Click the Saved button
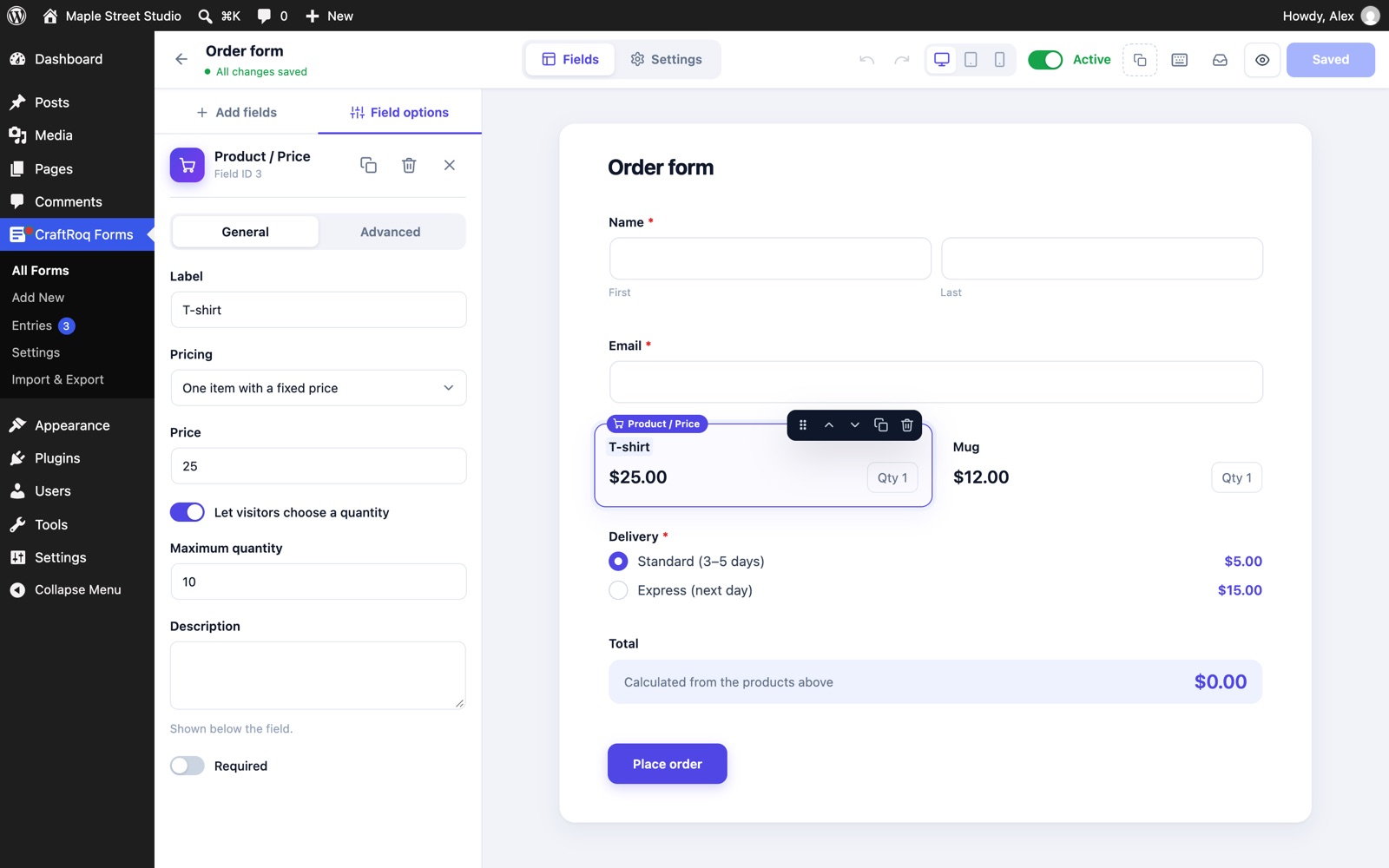This screenshot has width=1389, height=868. pos(1331,60)
